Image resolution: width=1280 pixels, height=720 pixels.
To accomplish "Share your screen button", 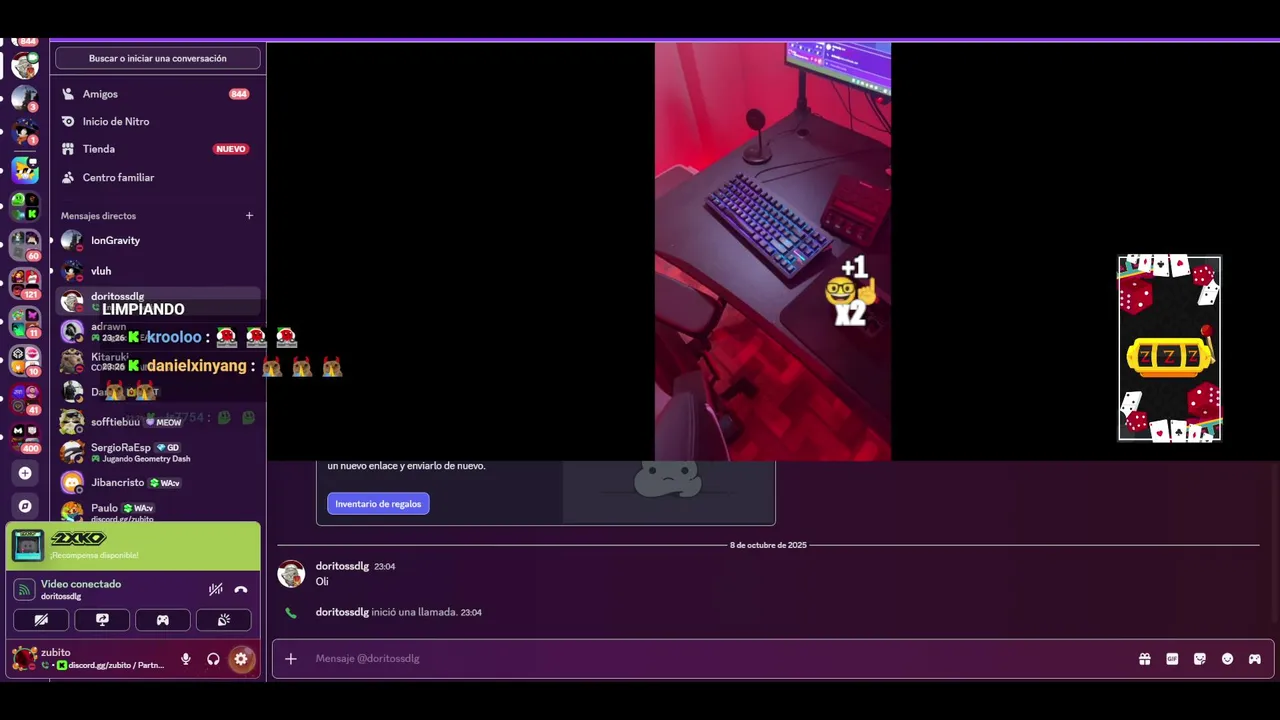I will (x=102, y=620).
